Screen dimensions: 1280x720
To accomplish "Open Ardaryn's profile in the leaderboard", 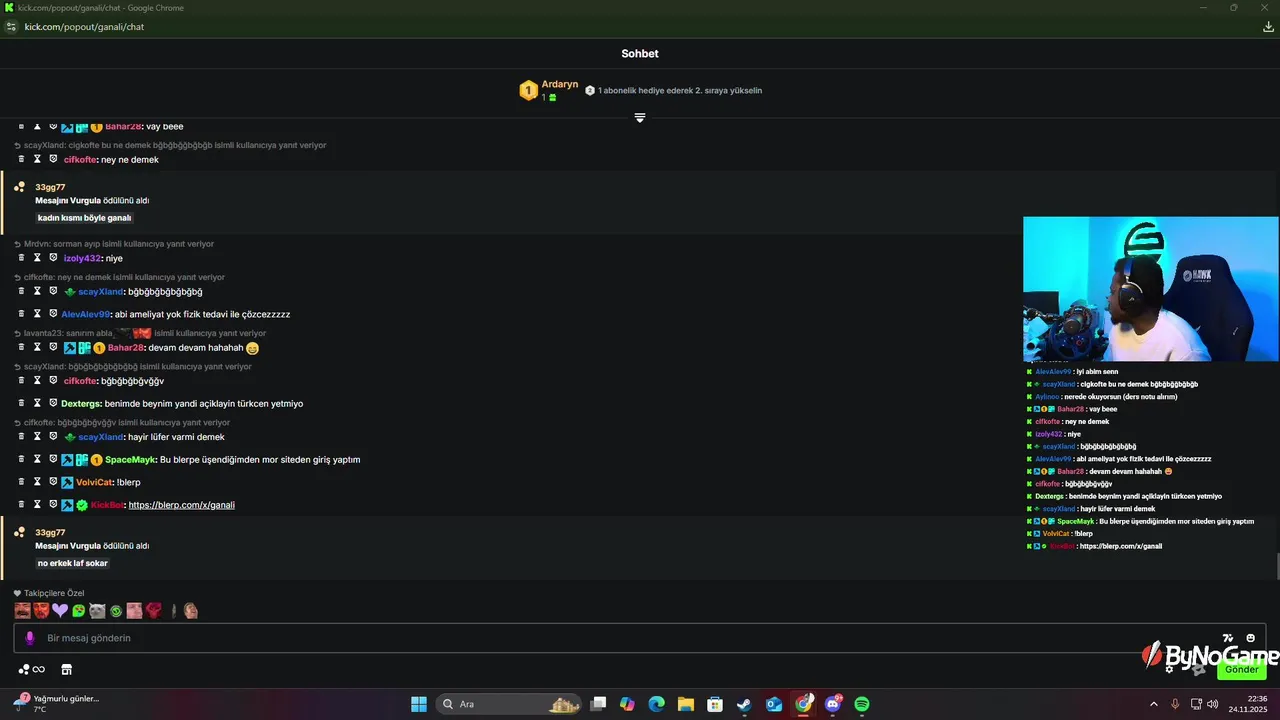I will 560,85.
